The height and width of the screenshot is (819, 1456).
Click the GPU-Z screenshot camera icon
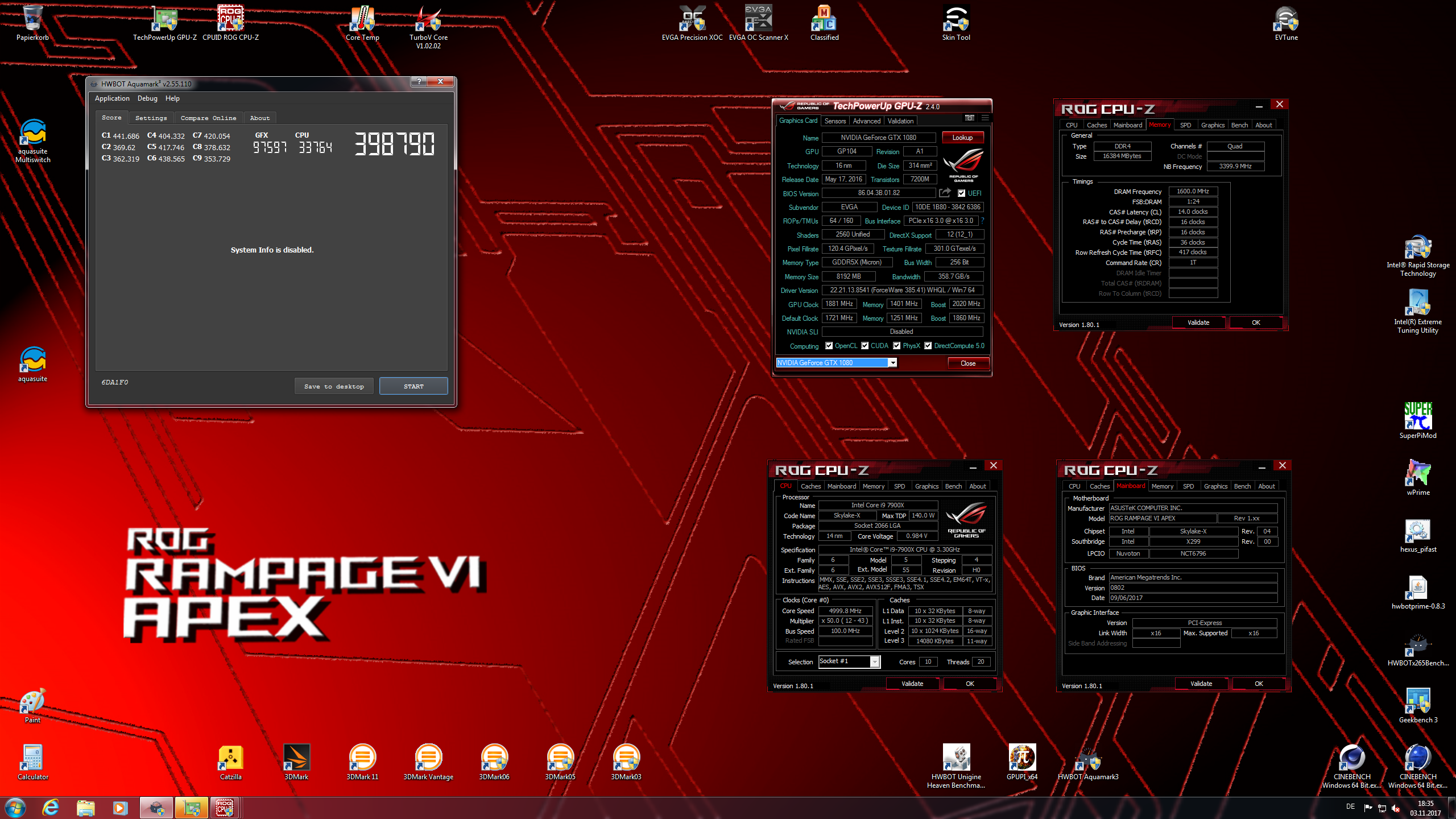click(x=970, y=118)
